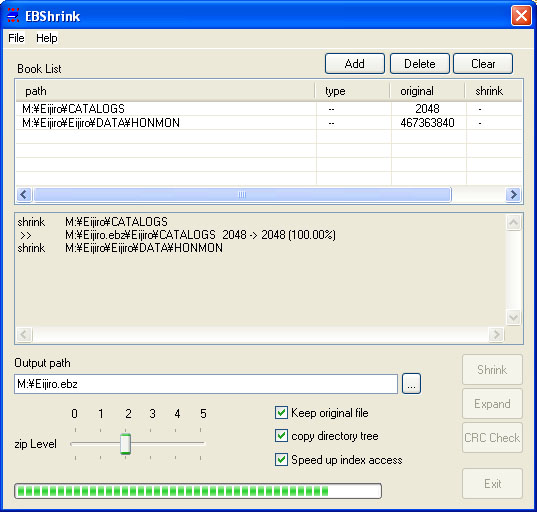The height and width of the screenshot is (512, 537).
Task: Click the EBShrink app icon in title bar
Action: pyautogui.click(x=13, y=16)
